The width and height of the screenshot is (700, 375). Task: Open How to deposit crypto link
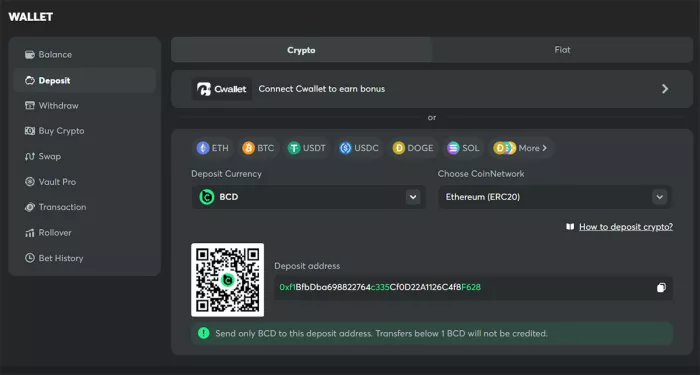pos(626,227)
